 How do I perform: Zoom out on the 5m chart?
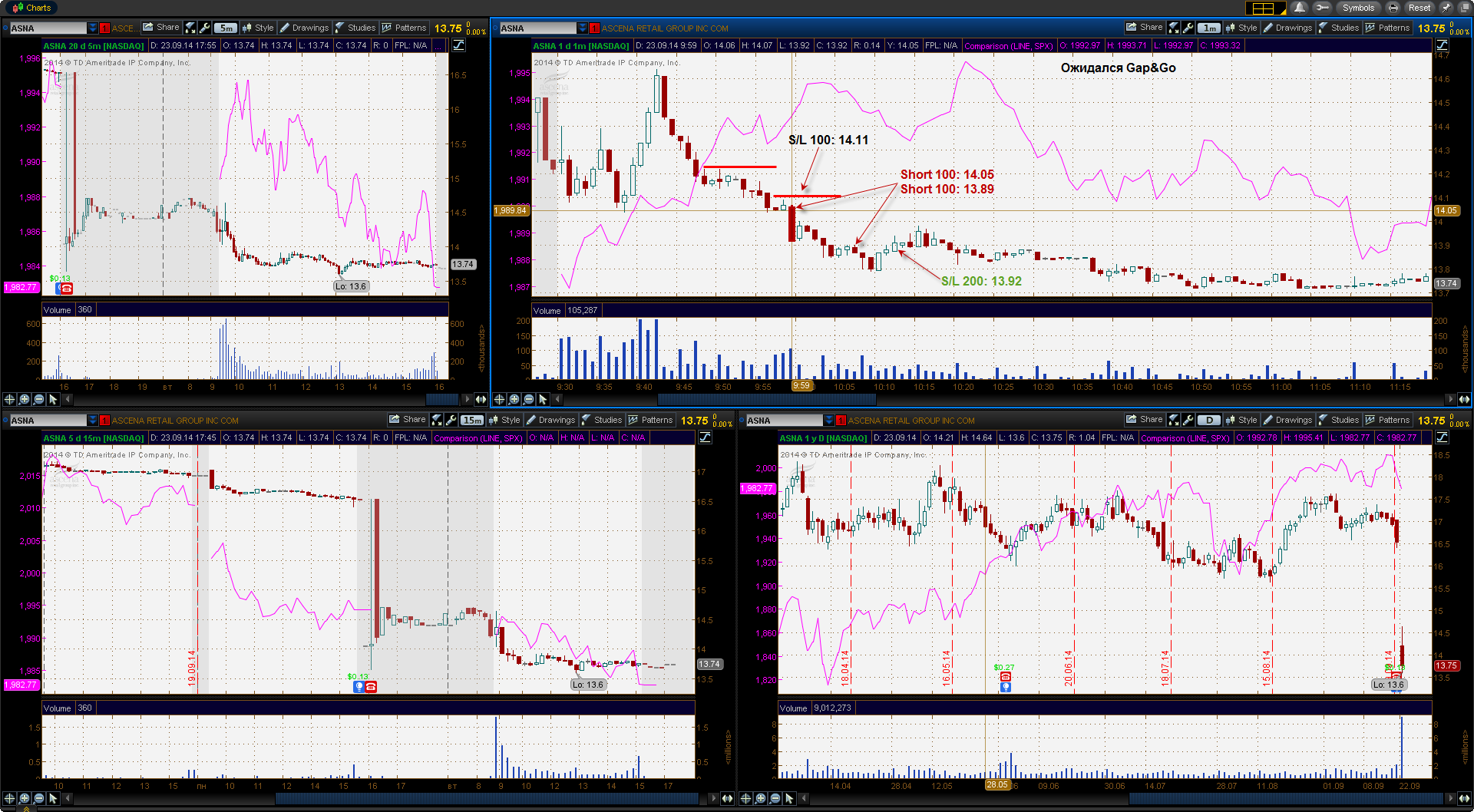click(38, 399)
